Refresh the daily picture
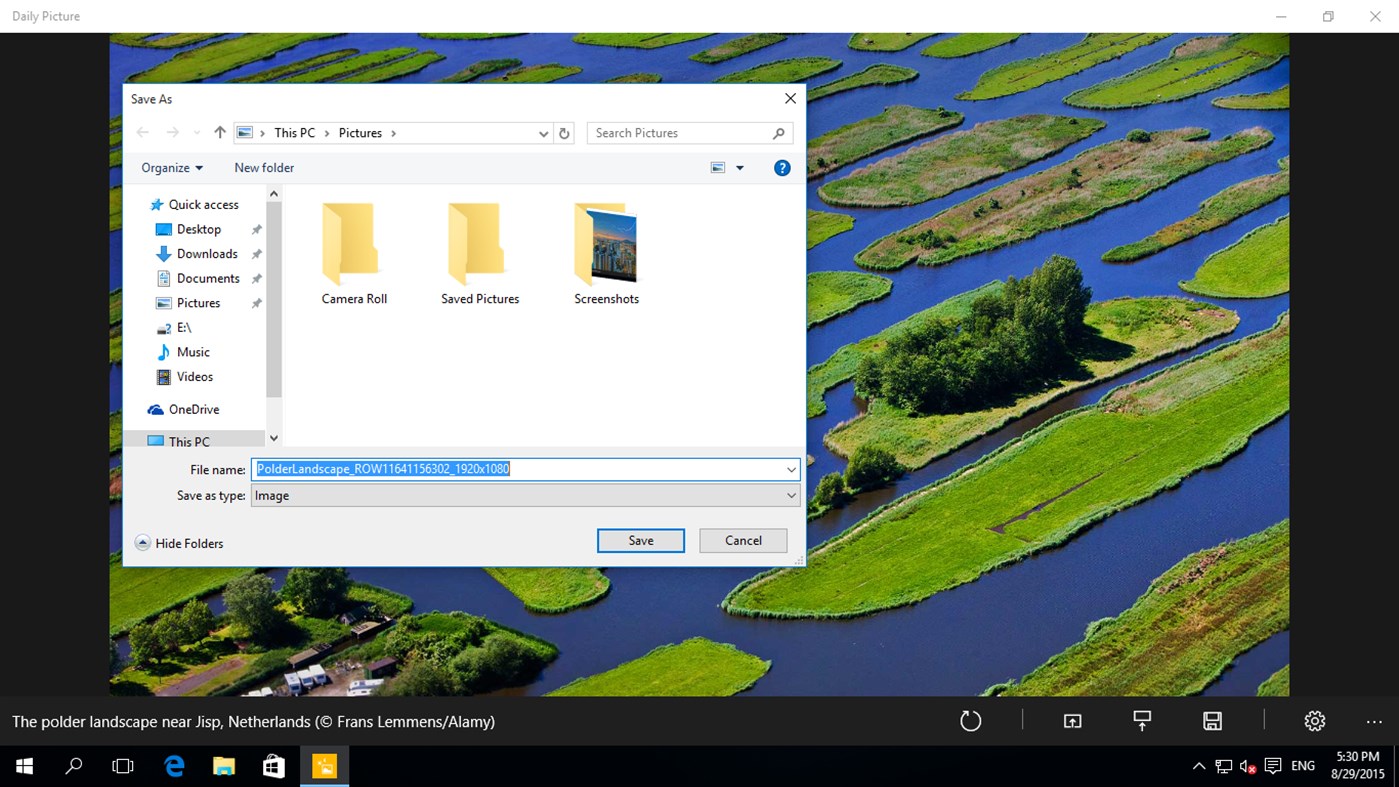Viewport: 1399px width, 787px height. pyautogui.click(x=968, y=720)
